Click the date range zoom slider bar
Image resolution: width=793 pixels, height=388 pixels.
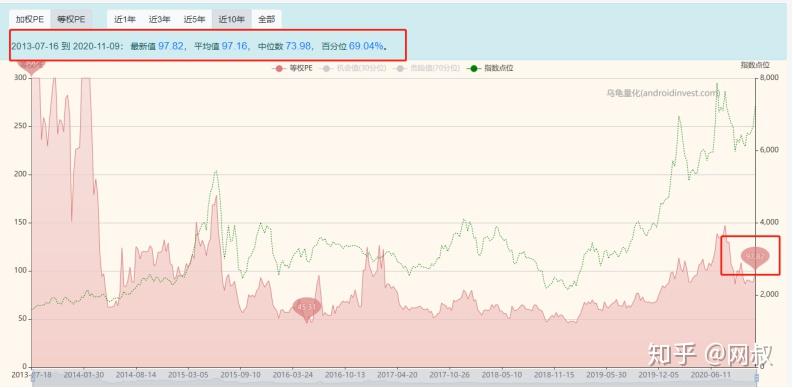tap(394, 378)
